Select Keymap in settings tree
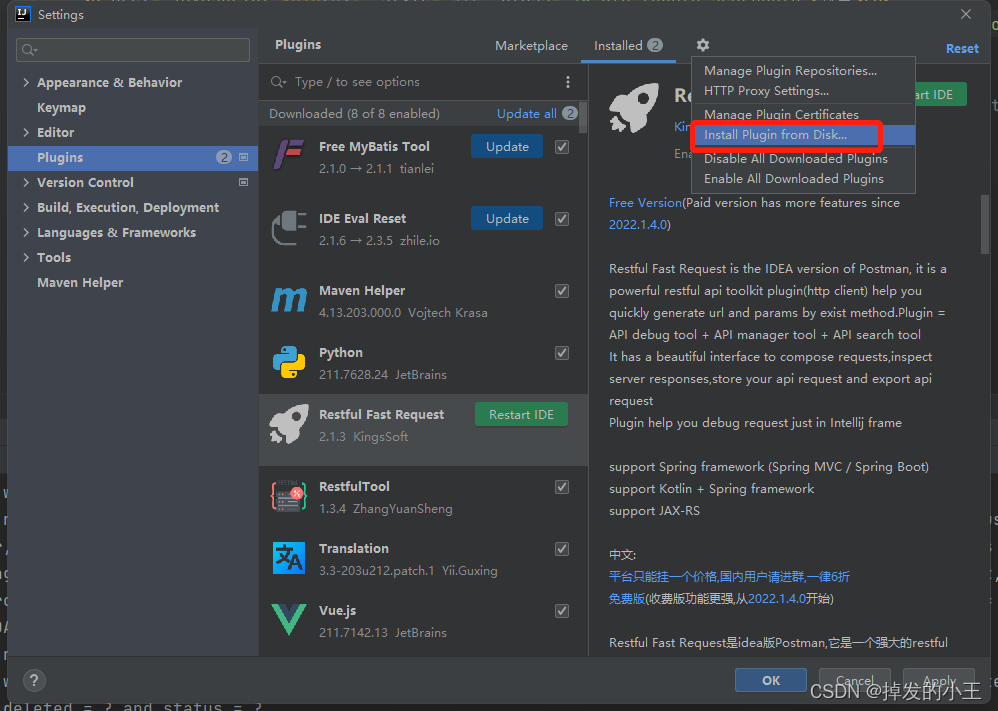The width and height of the screenshot is (998, 711). pyautogui.click(x=61, y=108)
